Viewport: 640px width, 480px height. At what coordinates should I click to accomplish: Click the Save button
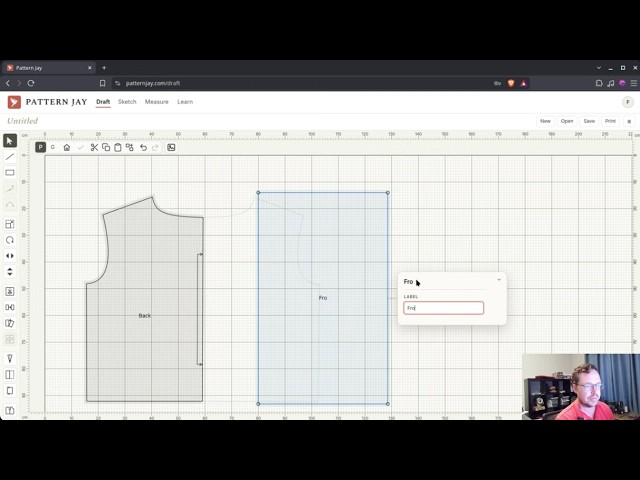click(589, 121)
